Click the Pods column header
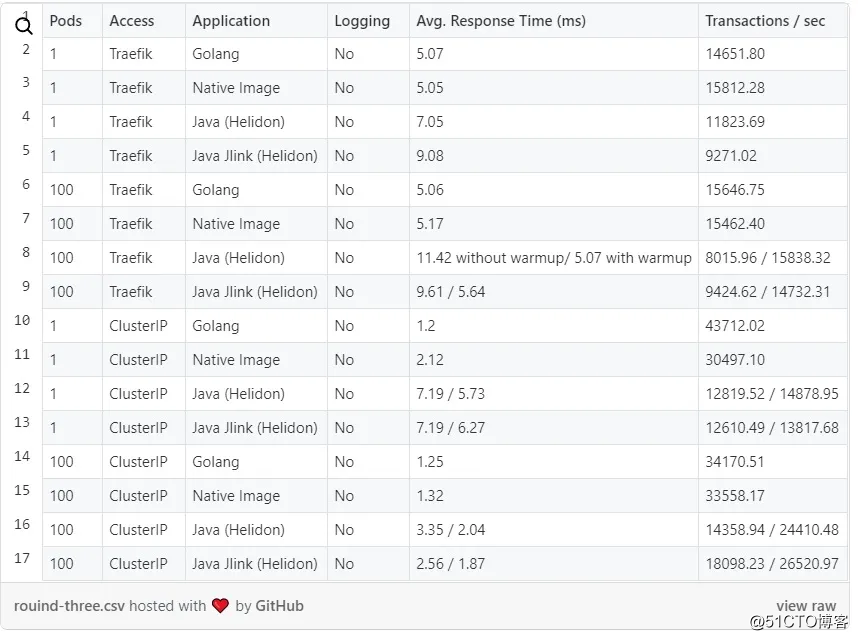 65,21
